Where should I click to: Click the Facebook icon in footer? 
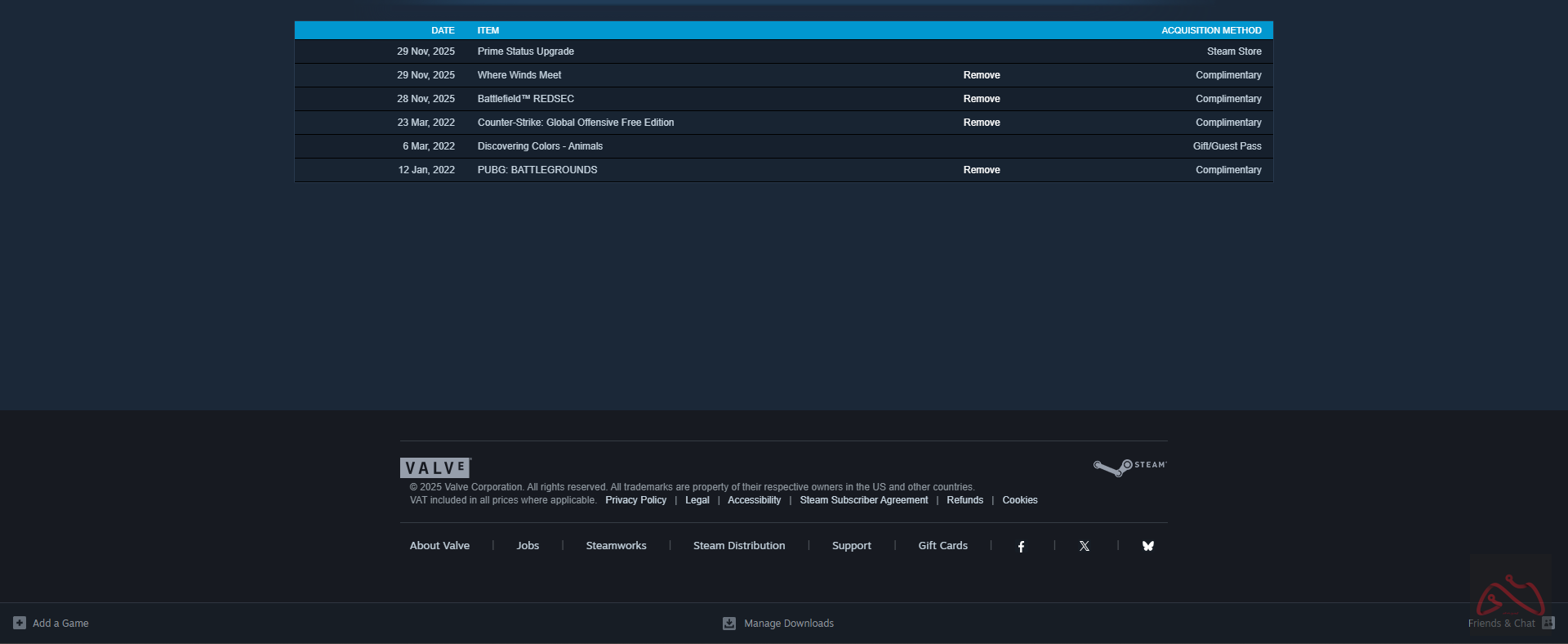(1021, 546)
